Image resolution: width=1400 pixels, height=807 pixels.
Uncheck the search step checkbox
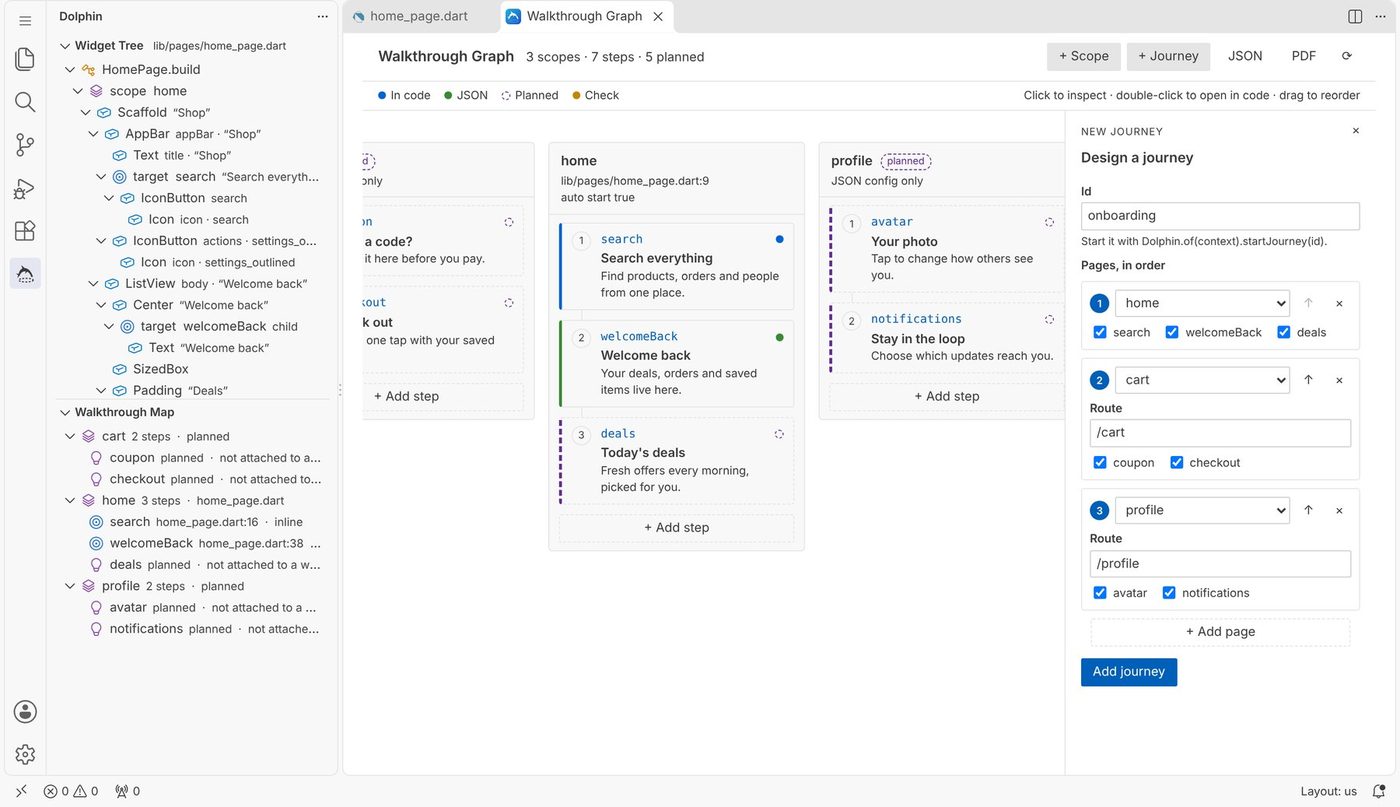pyautogui.click(x=1100, y=332)
